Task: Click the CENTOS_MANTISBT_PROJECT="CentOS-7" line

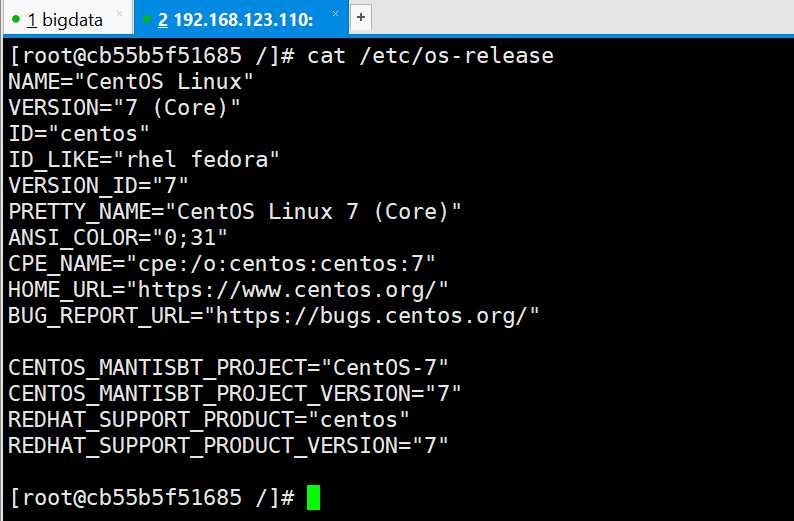Action: tap(228, 368)
